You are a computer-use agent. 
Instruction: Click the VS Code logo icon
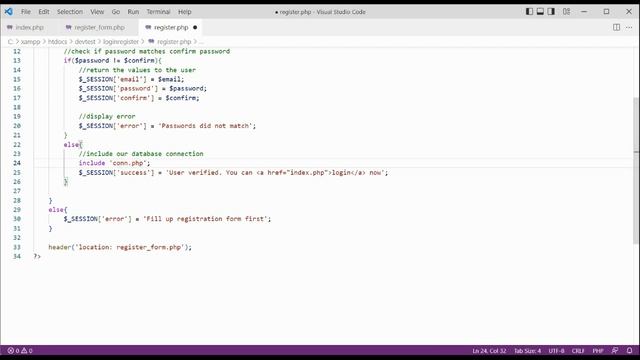tap(9, 11)
